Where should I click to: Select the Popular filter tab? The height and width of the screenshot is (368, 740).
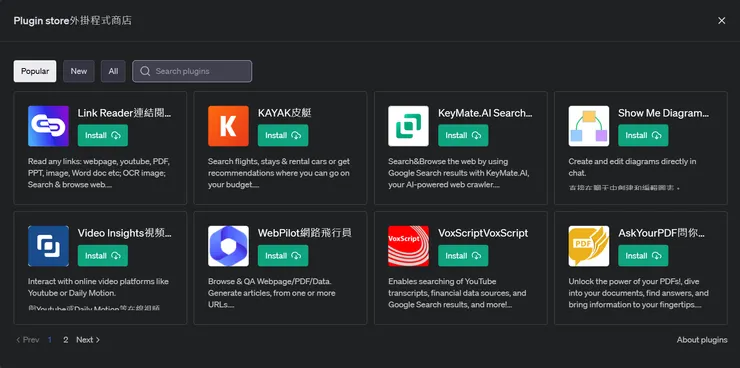(35, 71)
